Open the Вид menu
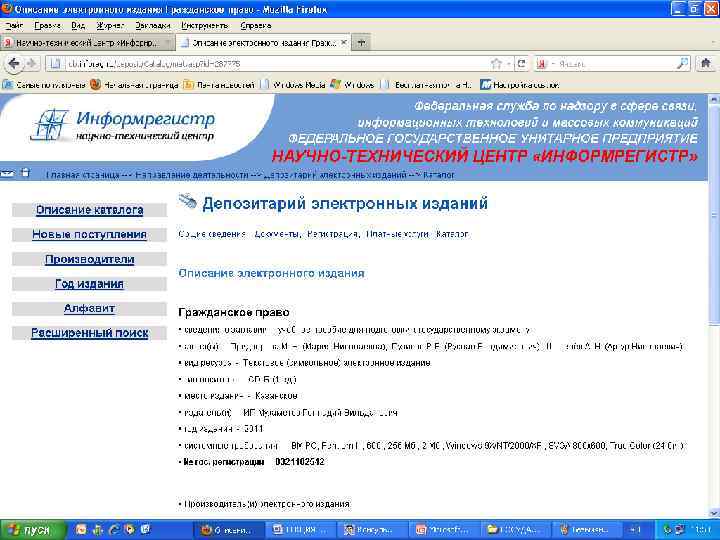This screenshot has height=540, width=720. 78,26
